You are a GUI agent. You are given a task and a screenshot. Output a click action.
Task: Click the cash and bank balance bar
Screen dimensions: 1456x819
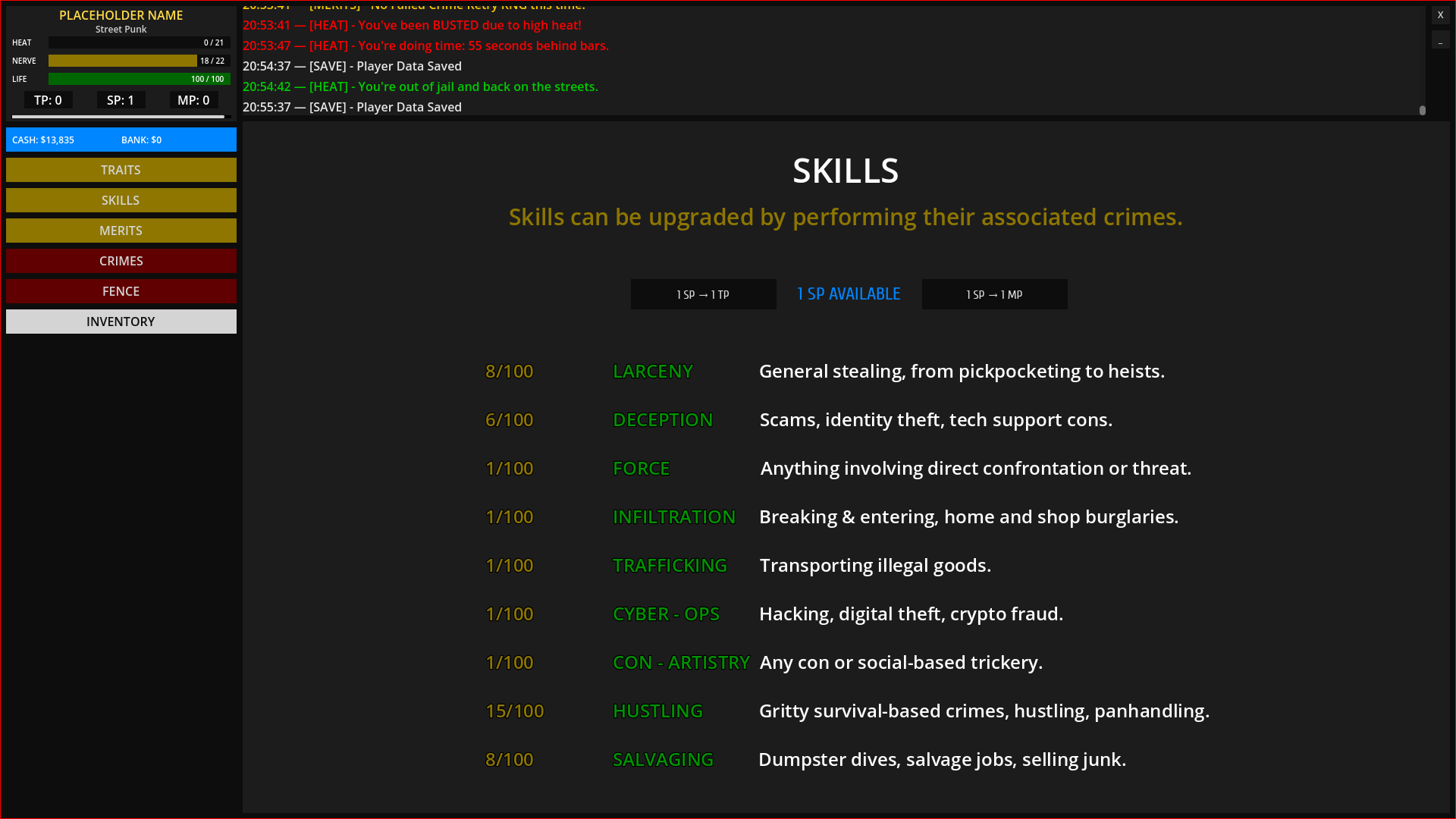tap(121, 140)
